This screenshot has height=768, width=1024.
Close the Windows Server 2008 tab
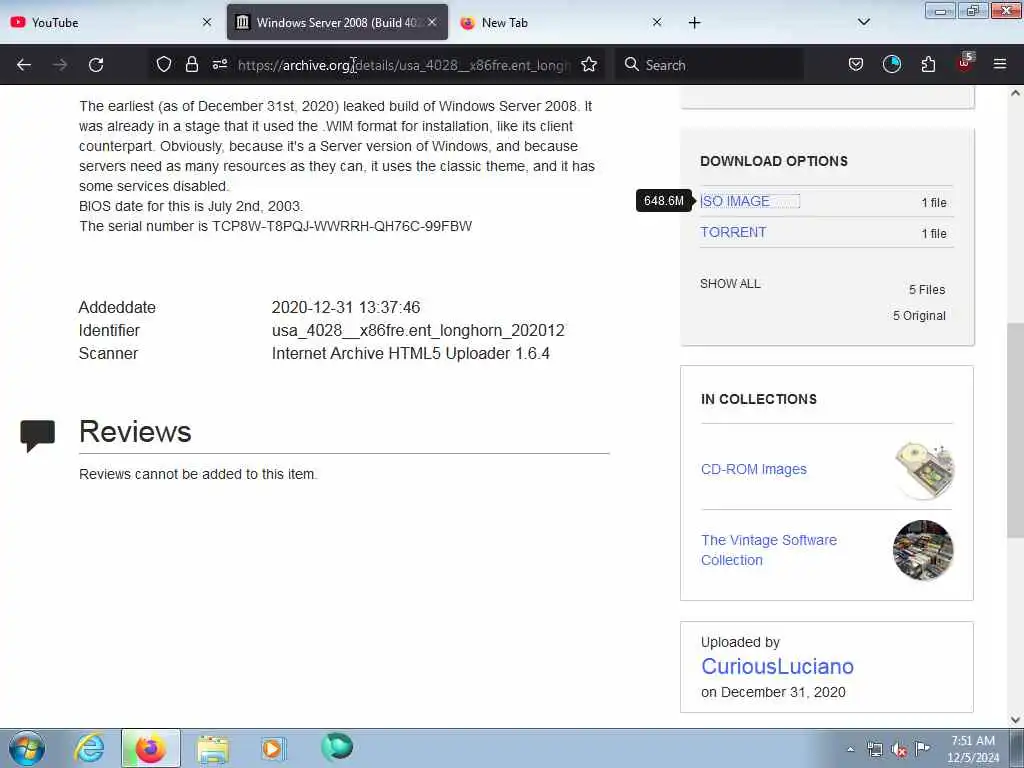pos(432,23)
